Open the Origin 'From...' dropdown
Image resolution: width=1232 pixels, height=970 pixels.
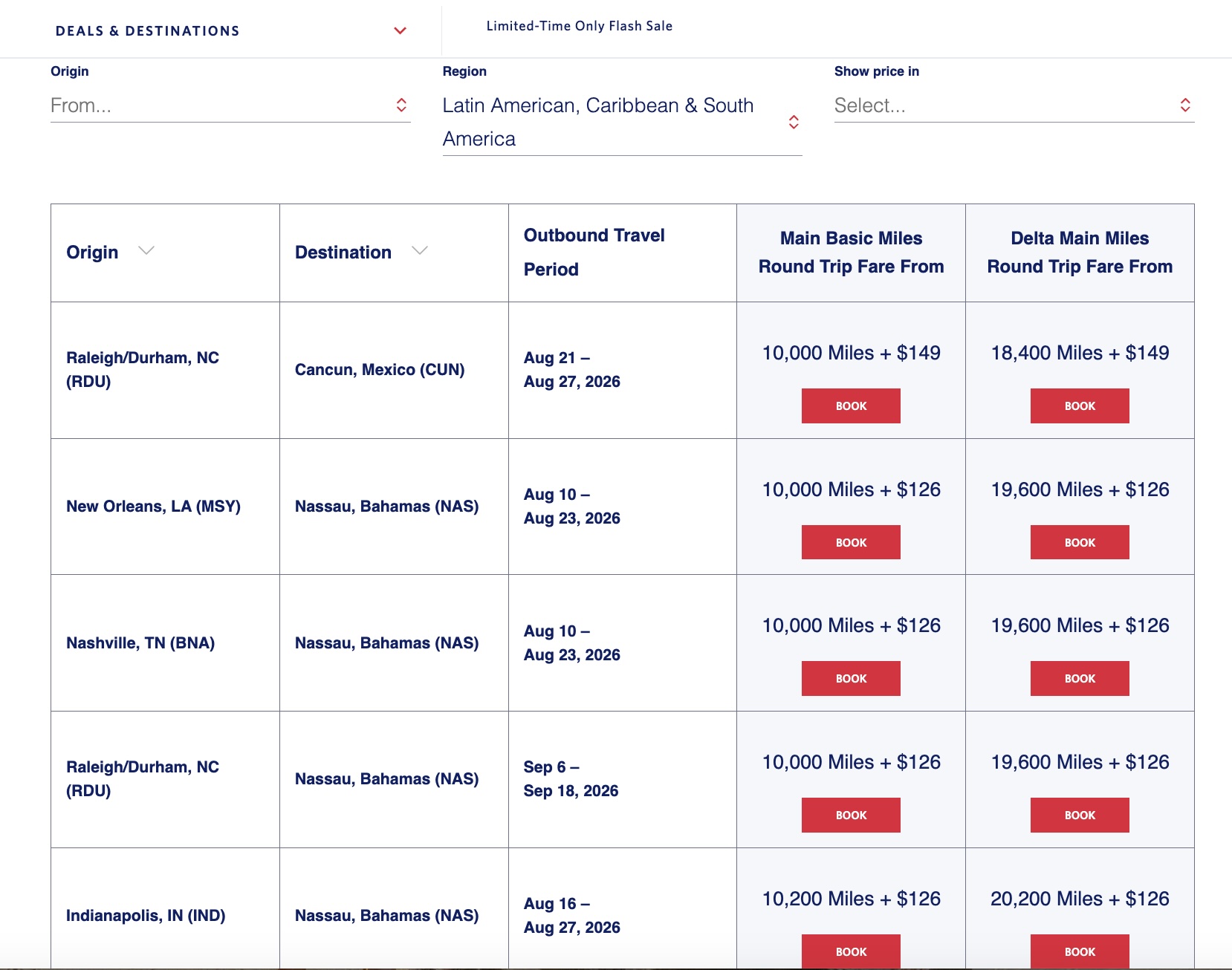click(x=230, y=105)
